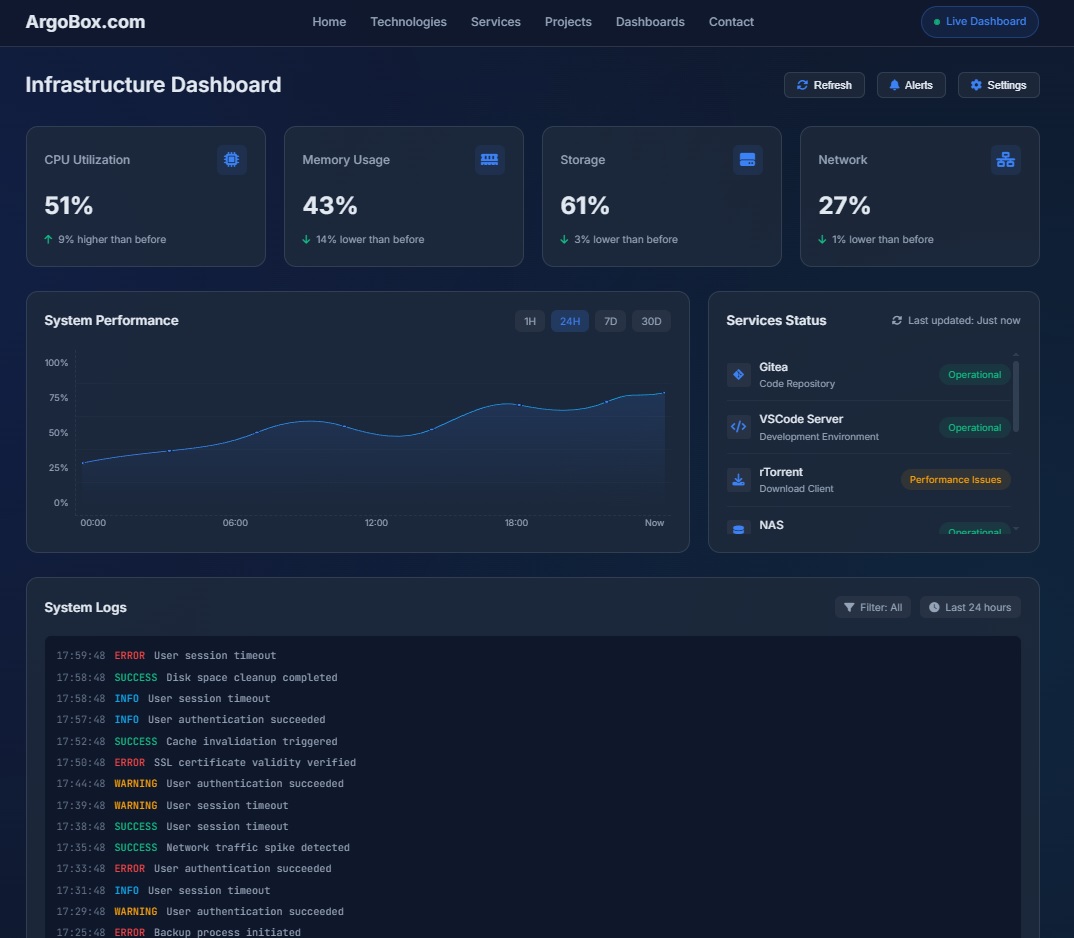The image size is (1074, 938).
Task: Open the Live Dashboard link
Action: [x=978, y=21]
